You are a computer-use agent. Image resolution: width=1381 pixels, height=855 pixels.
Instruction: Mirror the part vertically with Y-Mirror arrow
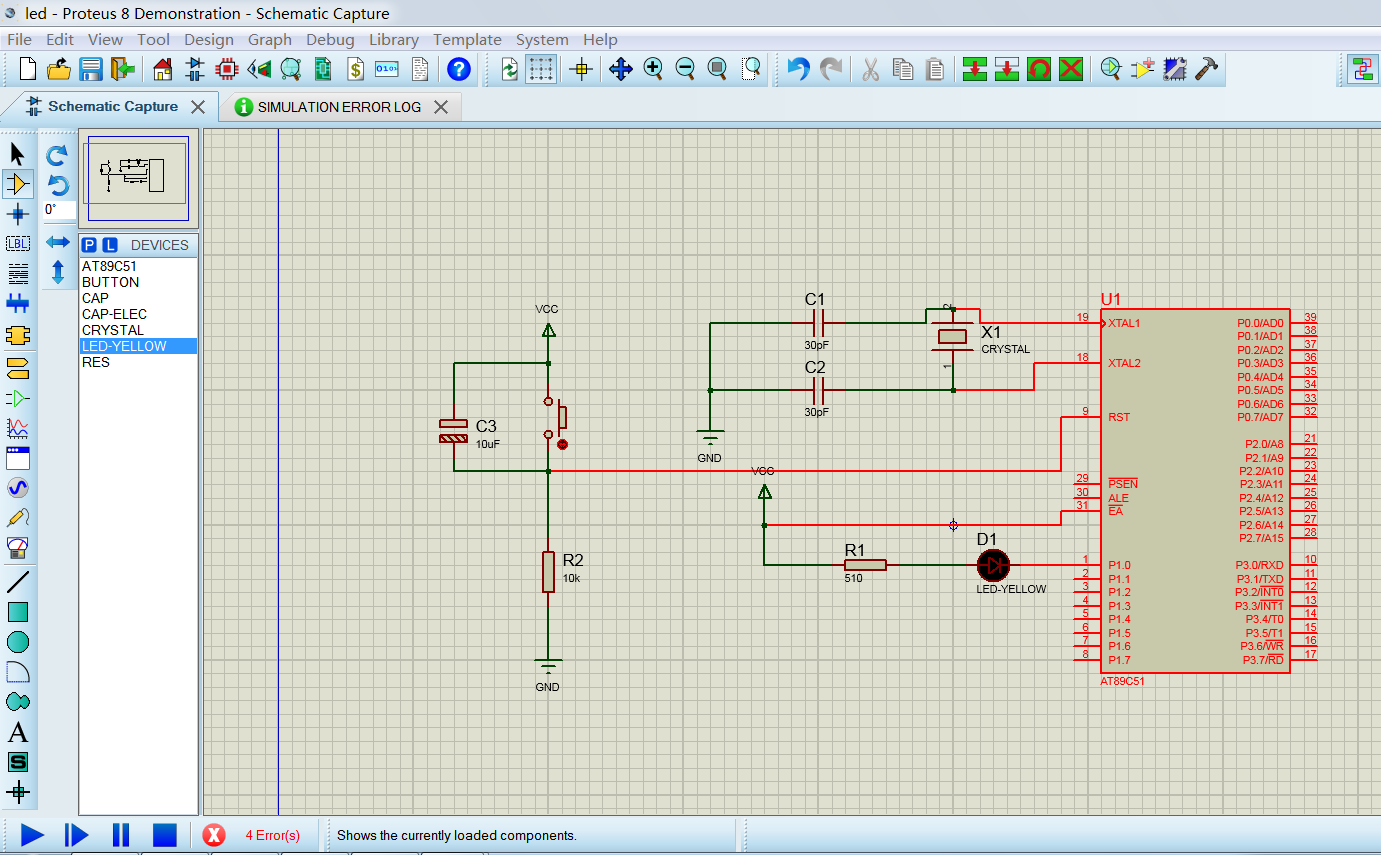pos(58,271)
